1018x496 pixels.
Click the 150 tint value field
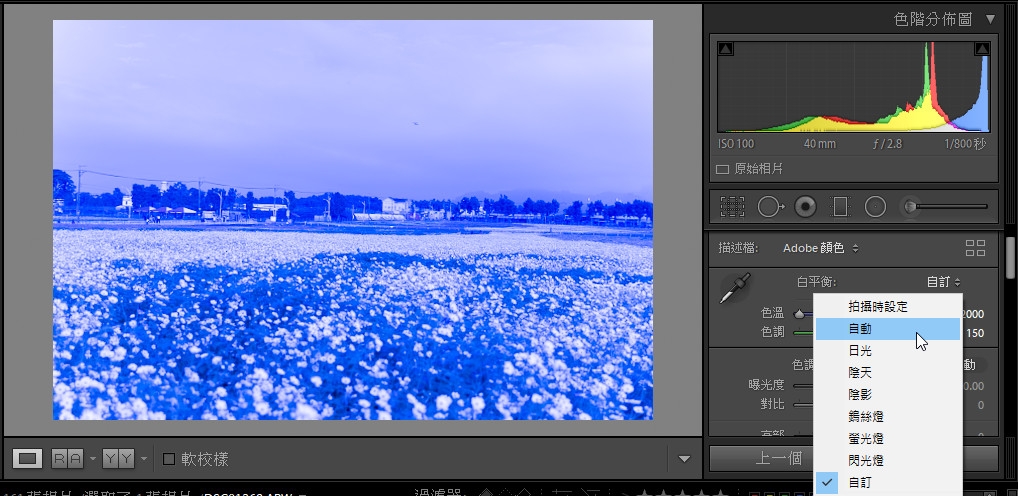pyautogui.click(x=975, y=333)
